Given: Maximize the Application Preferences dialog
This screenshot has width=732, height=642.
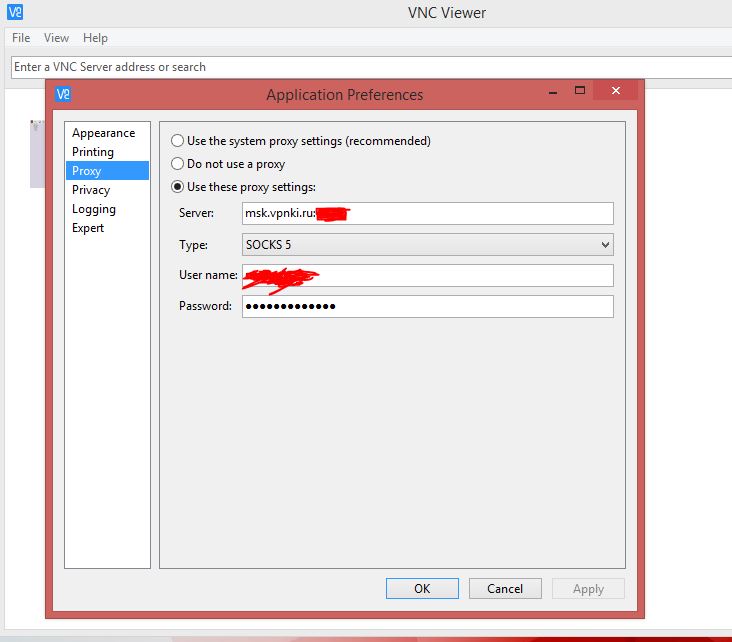Looking at the screenshot, I should click(x=580, y=91).
